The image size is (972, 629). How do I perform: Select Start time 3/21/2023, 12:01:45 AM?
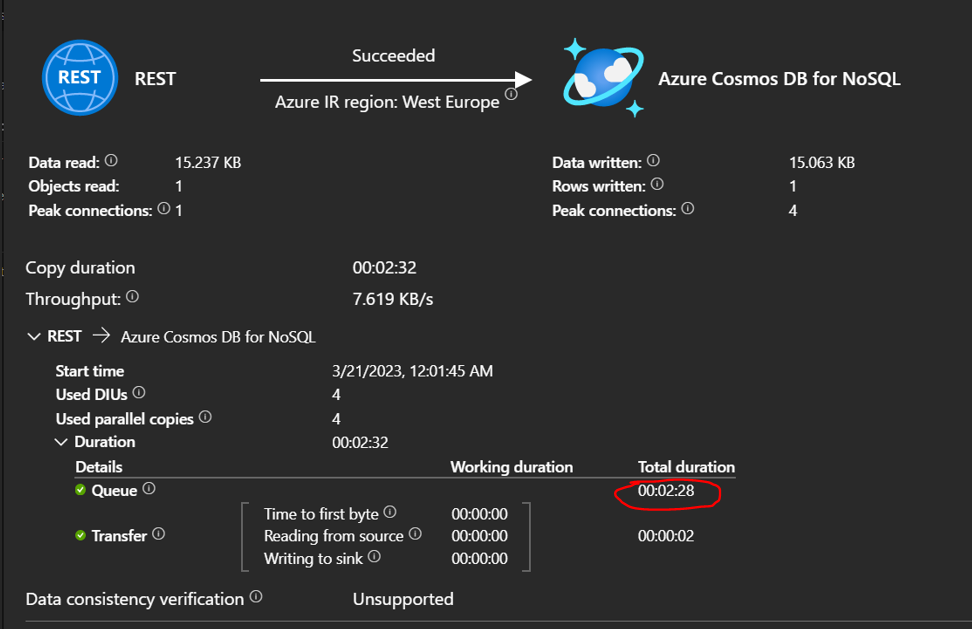point(412,371)
